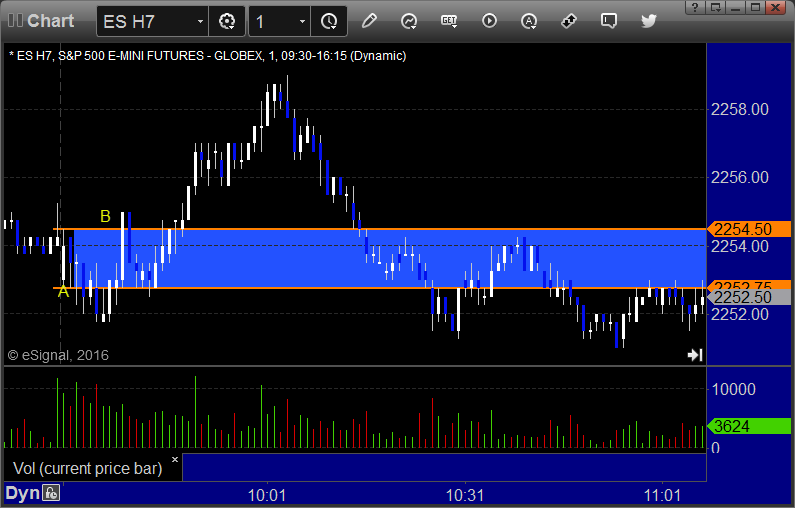Close the Vol current price bar label
Image resolution: width=795 pixels, height=508 pixels.
[x=175, y=459]
